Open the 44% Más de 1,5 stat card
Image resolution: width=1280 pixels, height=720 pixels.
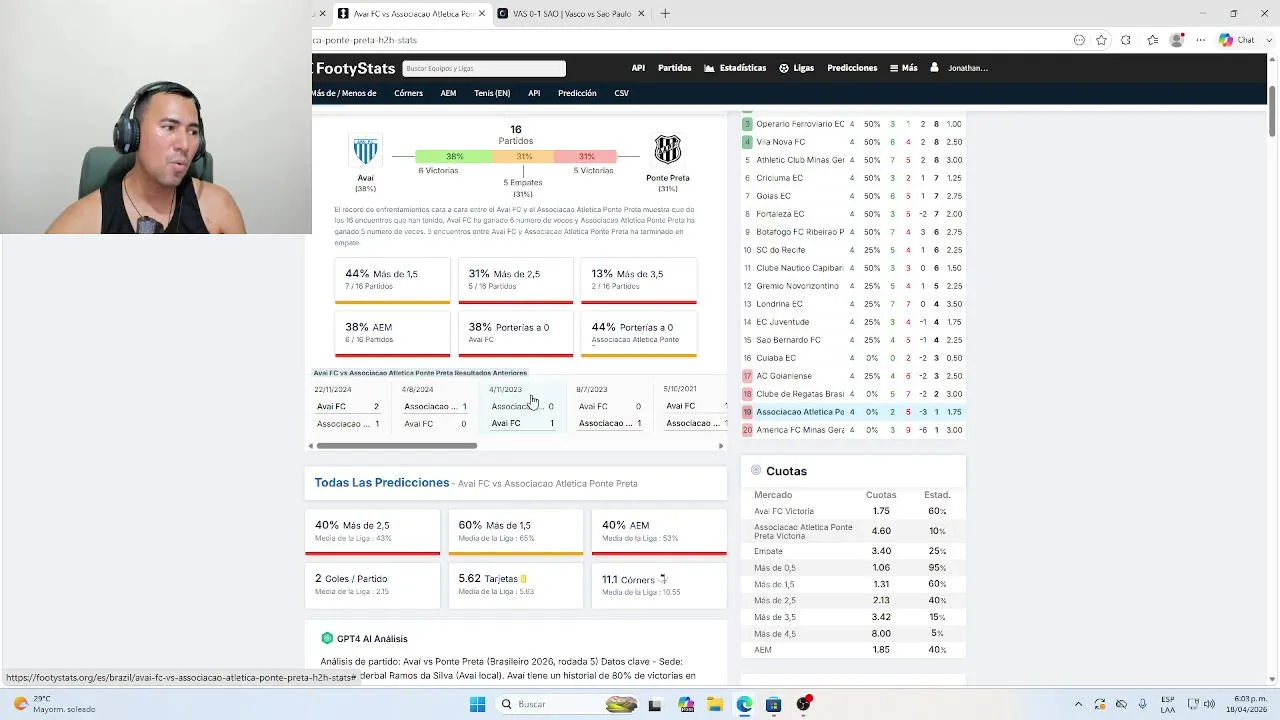click(392, 280)
